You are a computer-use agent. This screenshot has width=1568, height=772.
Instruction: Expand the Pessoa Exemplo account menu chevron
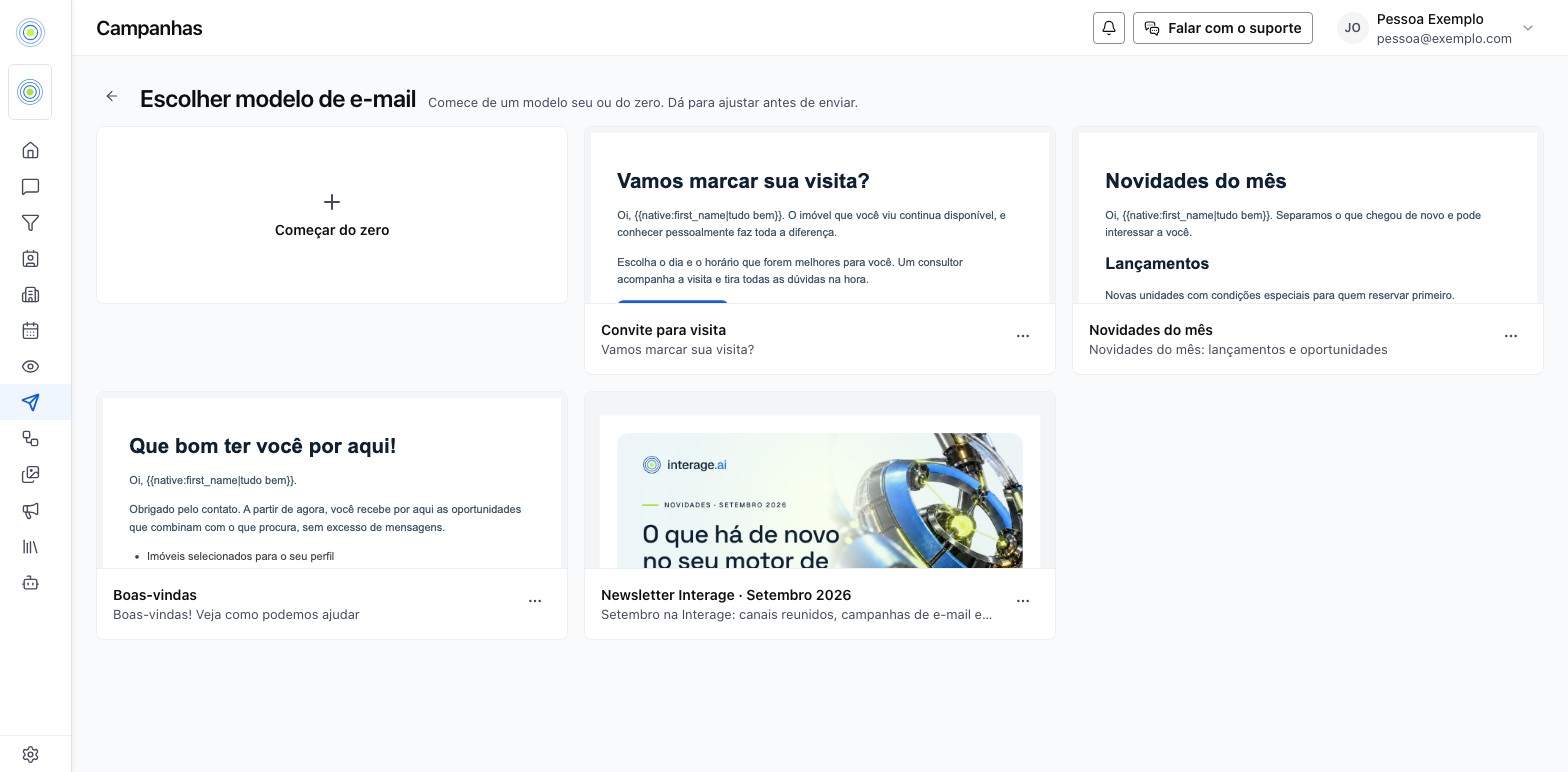tap(1528, 28)
